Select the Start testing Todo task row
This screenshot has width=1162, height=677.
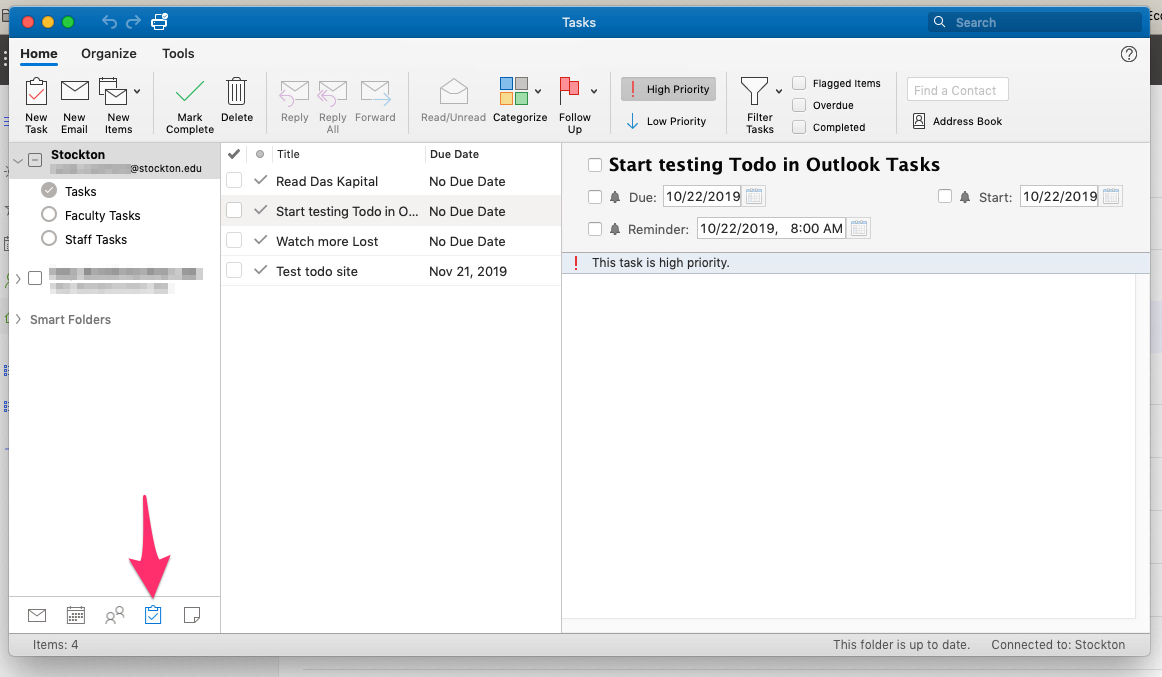tap(391, 211)
